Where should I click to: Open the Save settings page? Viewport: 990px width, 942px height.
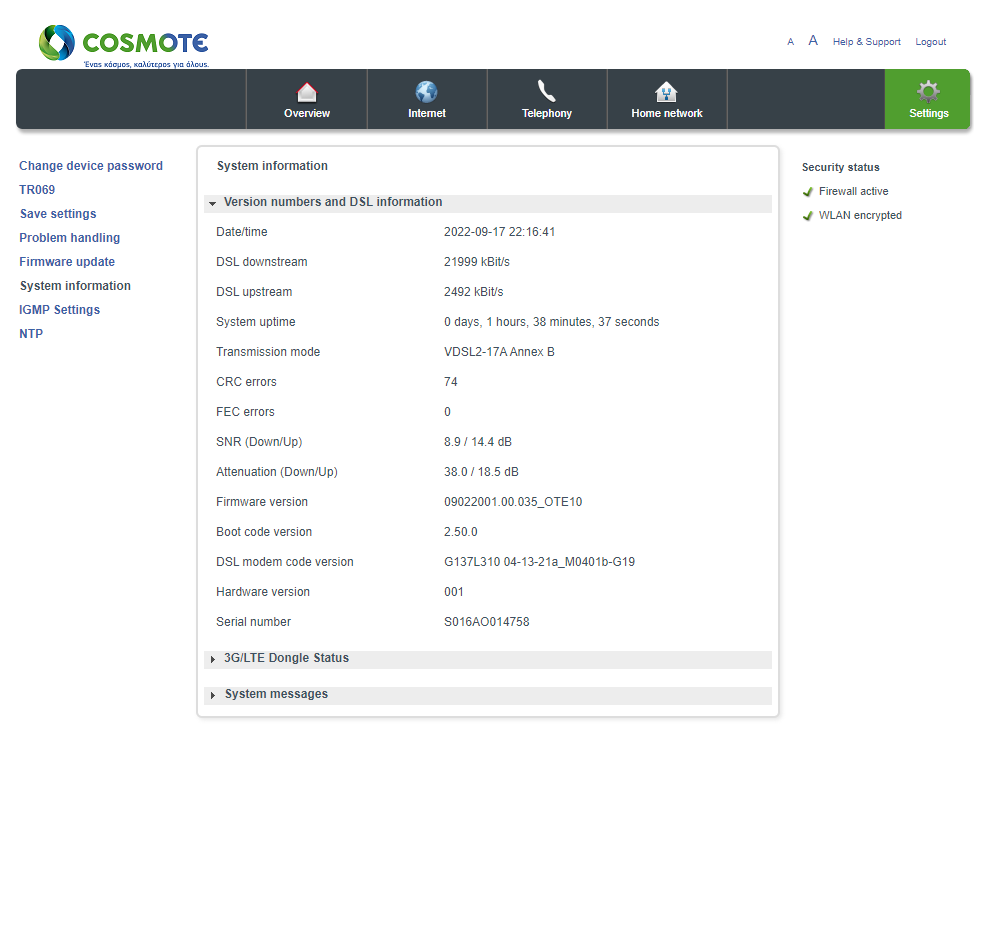click(x=58, y=214)
